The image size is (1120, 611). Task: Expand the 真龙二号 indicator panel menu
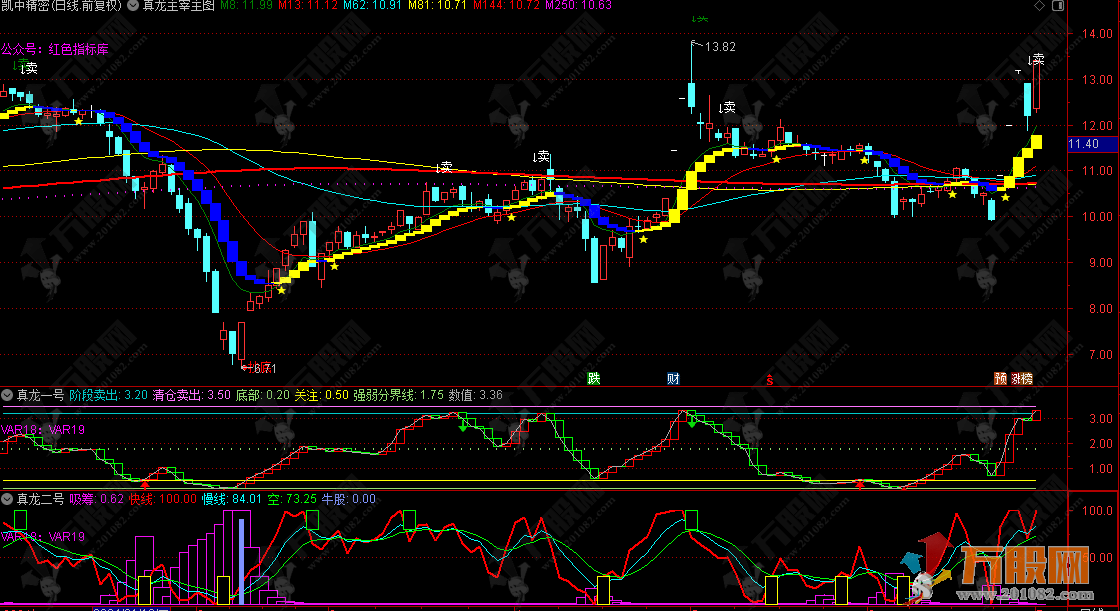tap(8, 498)
